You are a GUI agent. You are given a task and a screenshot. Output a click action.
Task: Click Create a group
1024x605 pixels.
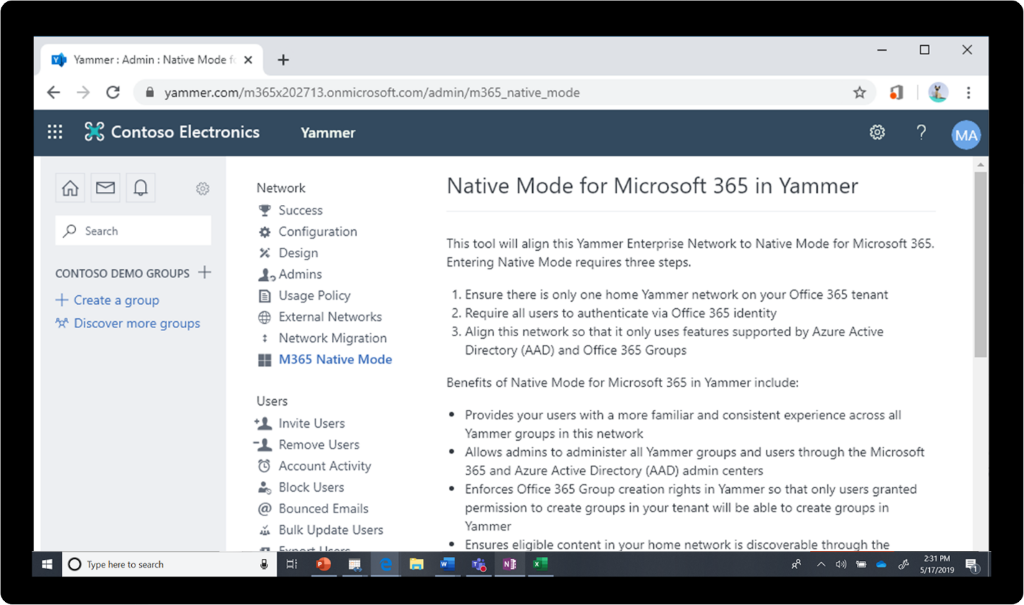coord(107,299)
